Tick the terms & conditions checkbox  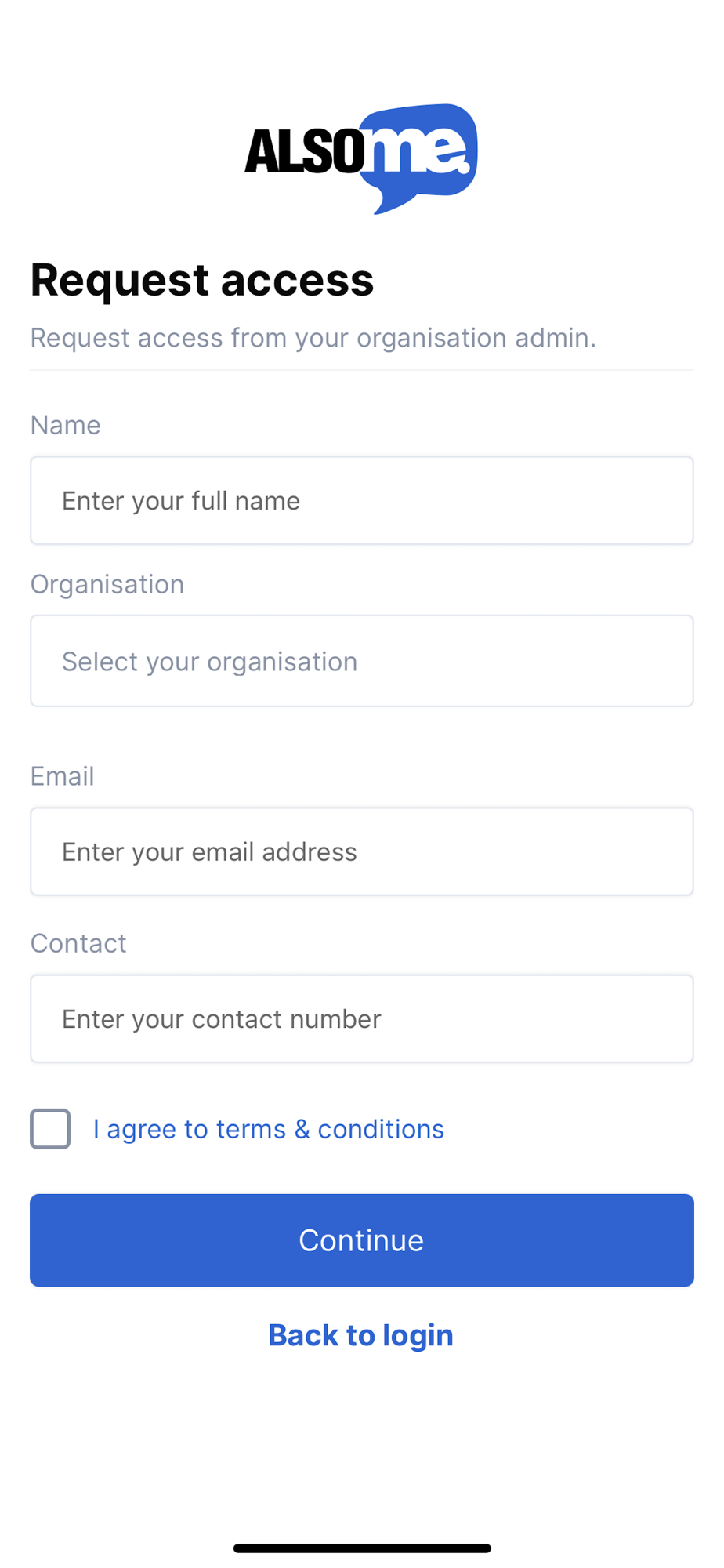click(50, 1129)
